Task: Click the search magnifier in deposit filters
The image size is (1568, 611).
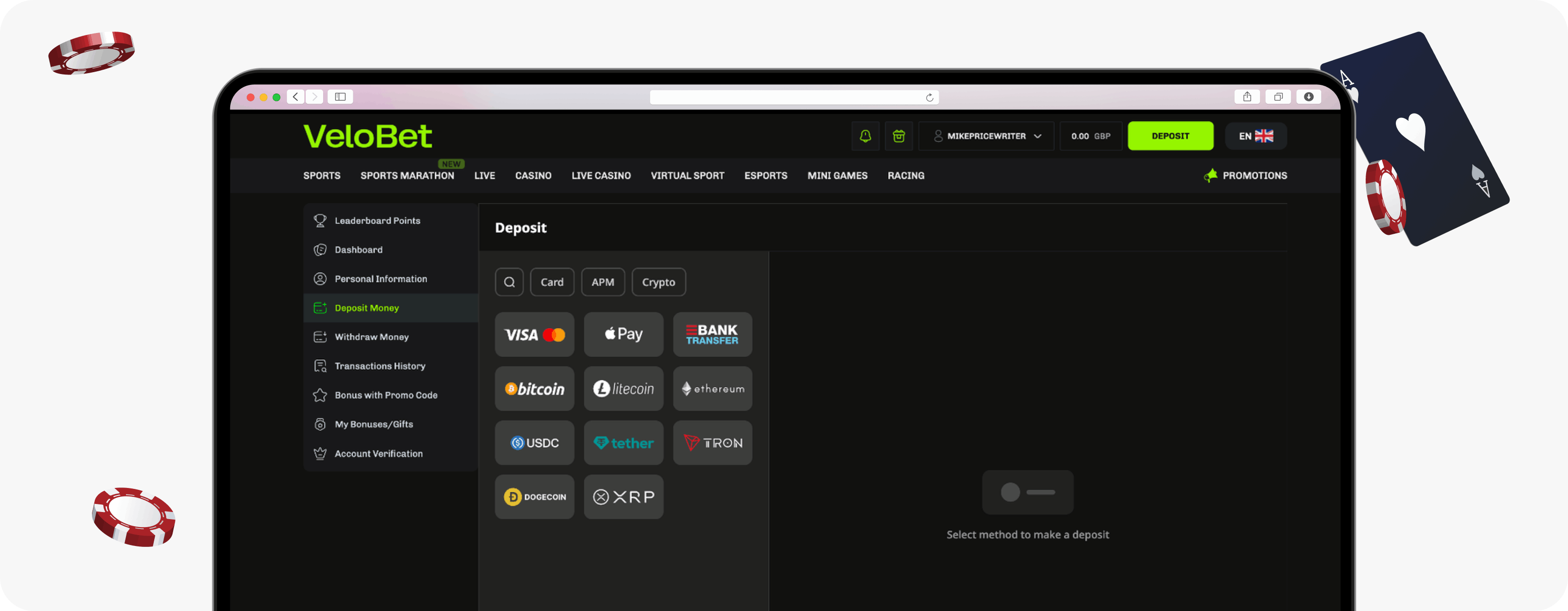Action: 509,282
